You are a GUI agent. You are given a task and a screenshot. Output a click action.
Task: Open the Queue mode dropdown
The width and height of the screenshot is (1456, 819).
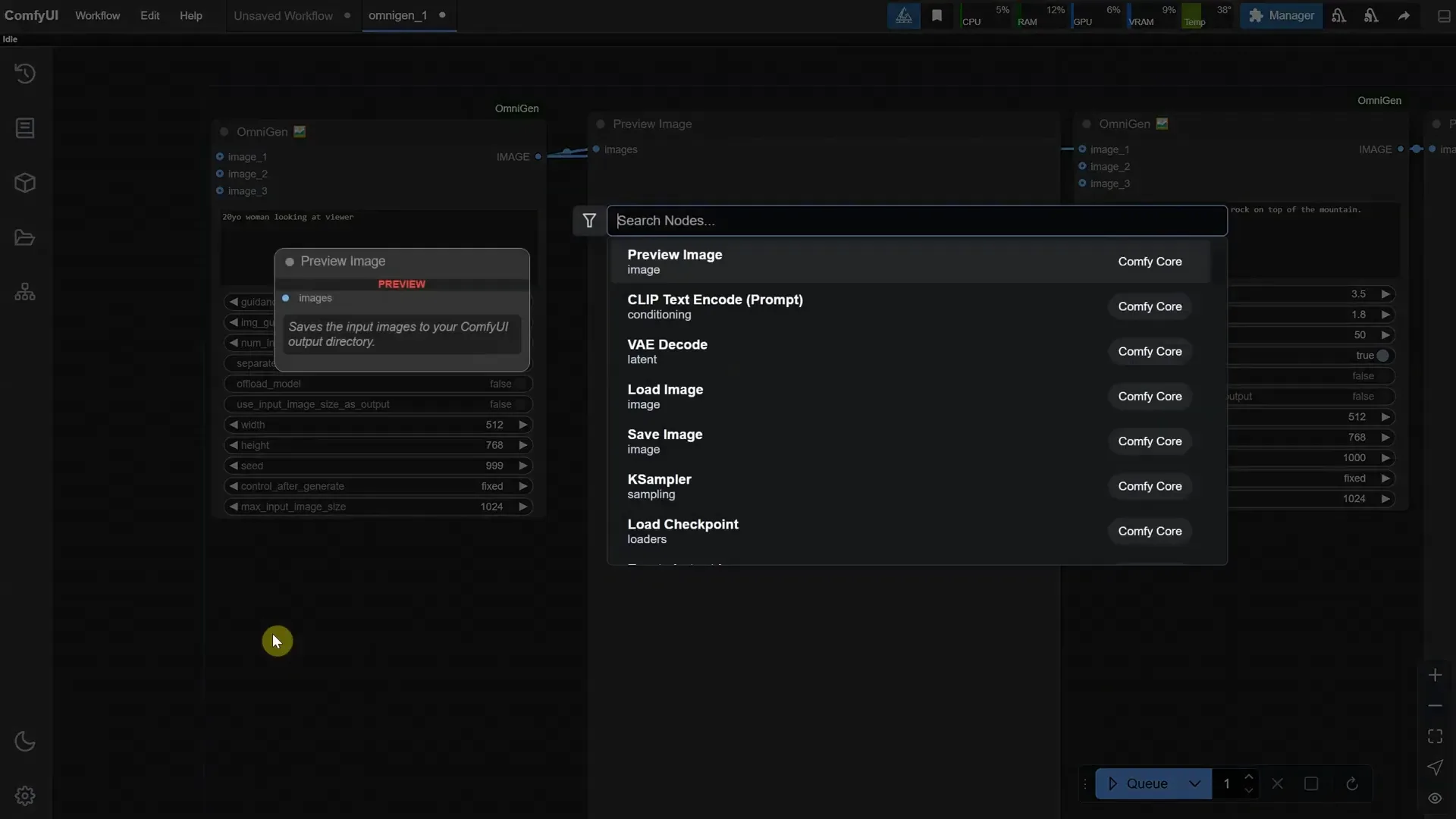point(1194,784)
